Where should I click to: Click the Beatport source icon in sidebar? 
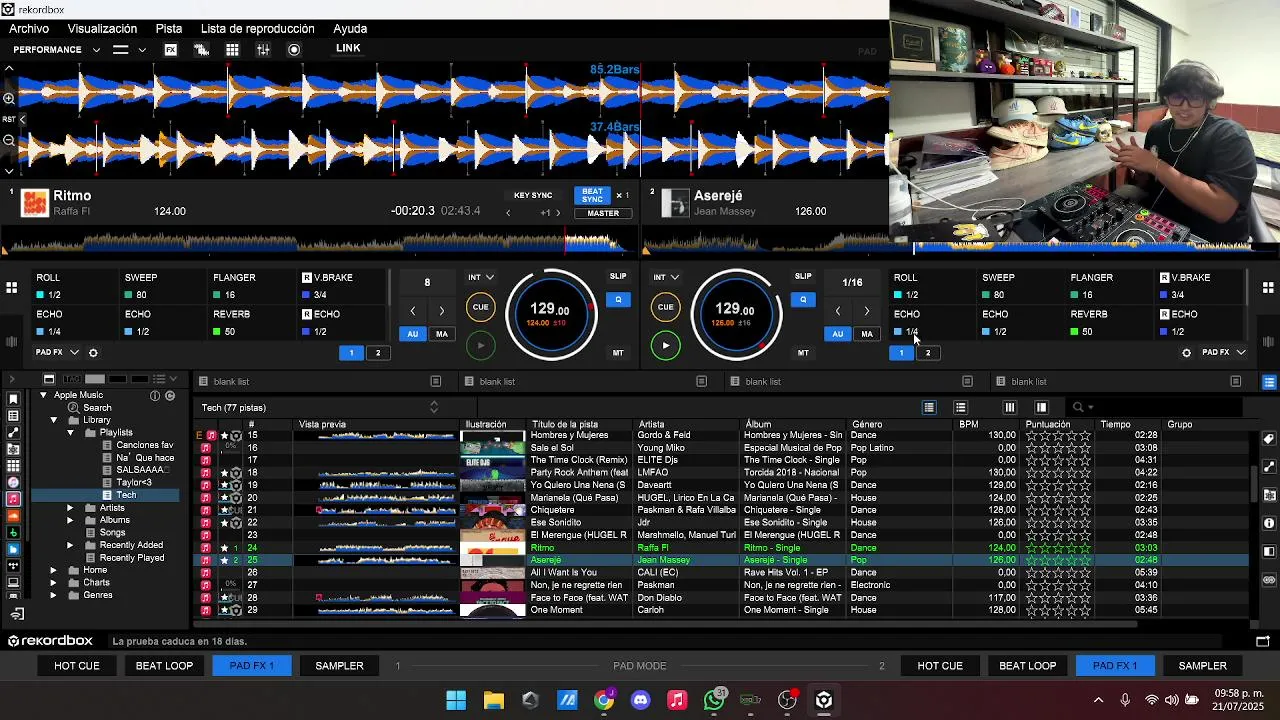click(13, 533)
